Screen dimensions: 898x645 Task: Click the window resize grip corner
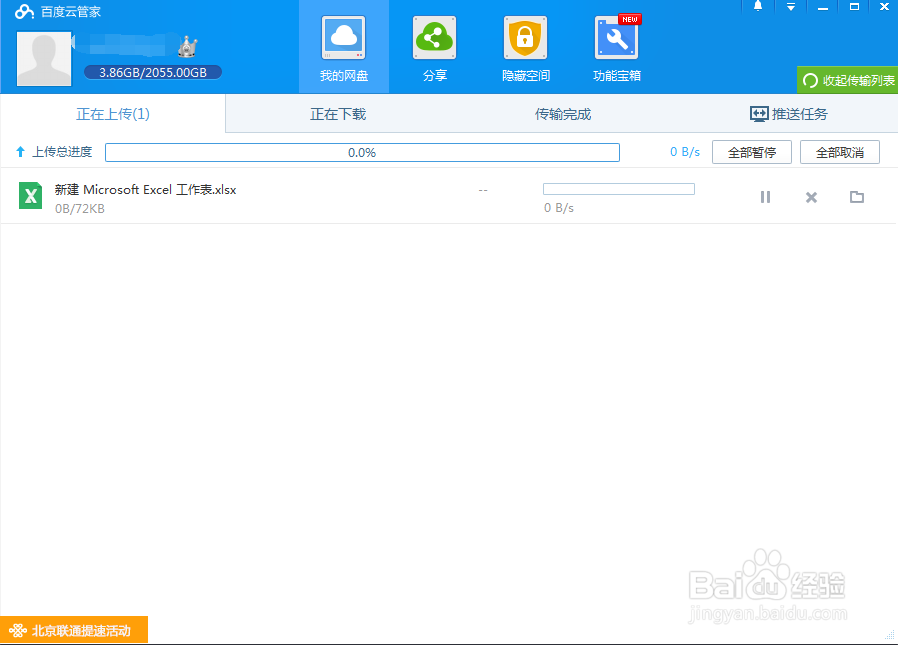(890, 635)
